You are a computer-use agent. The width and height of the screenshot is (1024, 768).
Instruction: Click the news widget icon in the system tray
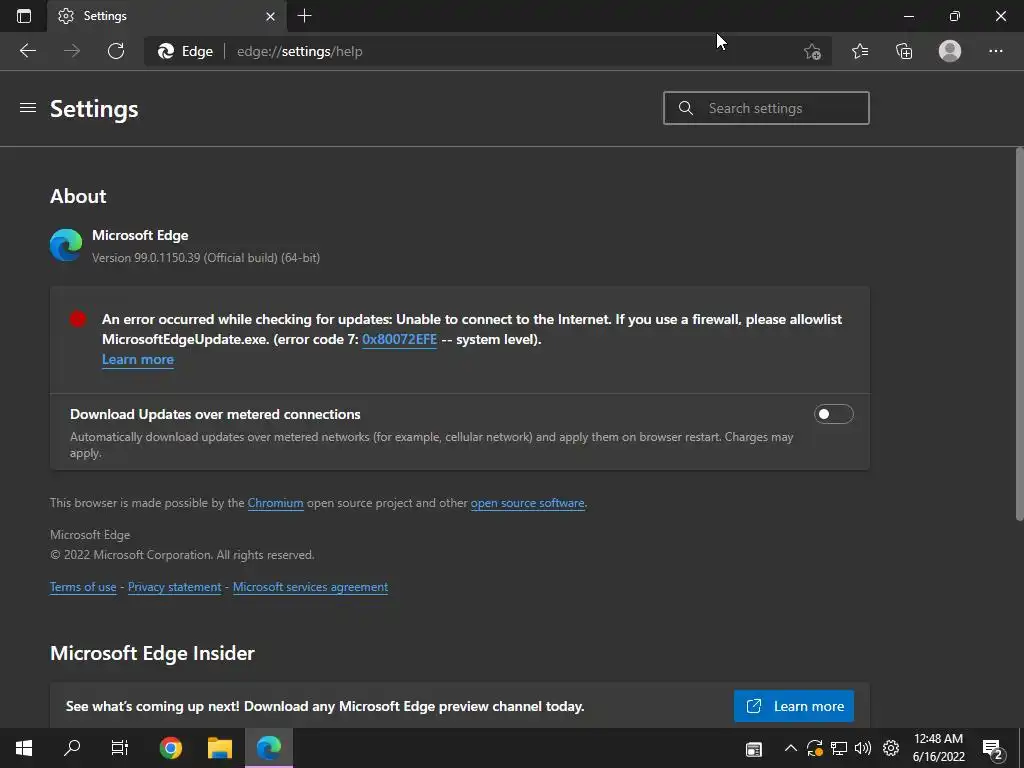pos(754,748)
